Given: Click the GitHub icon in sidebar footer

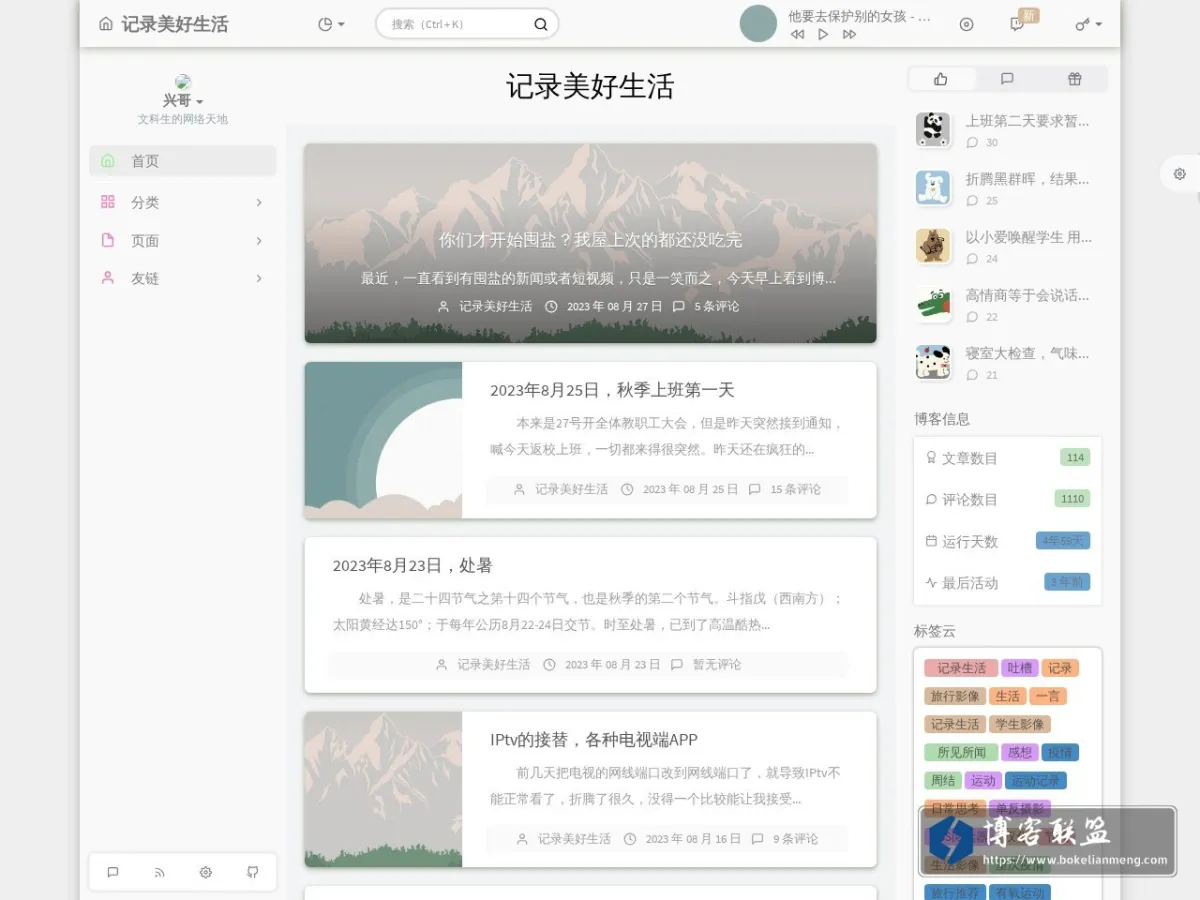Looking at the screenshot, I should pyautogui.click(x=253, y=872).
